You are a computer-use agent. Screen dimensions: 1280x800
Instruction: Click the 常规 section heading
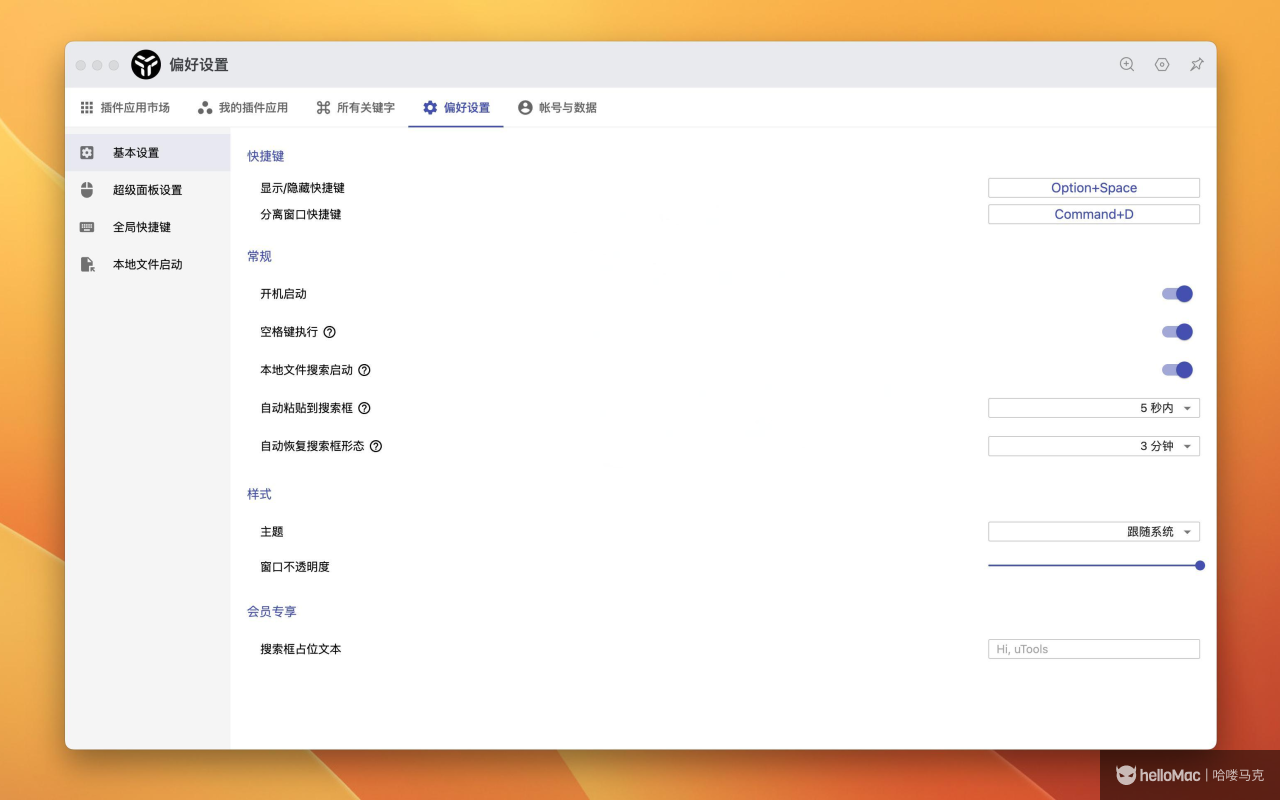[x=259, y=256]
